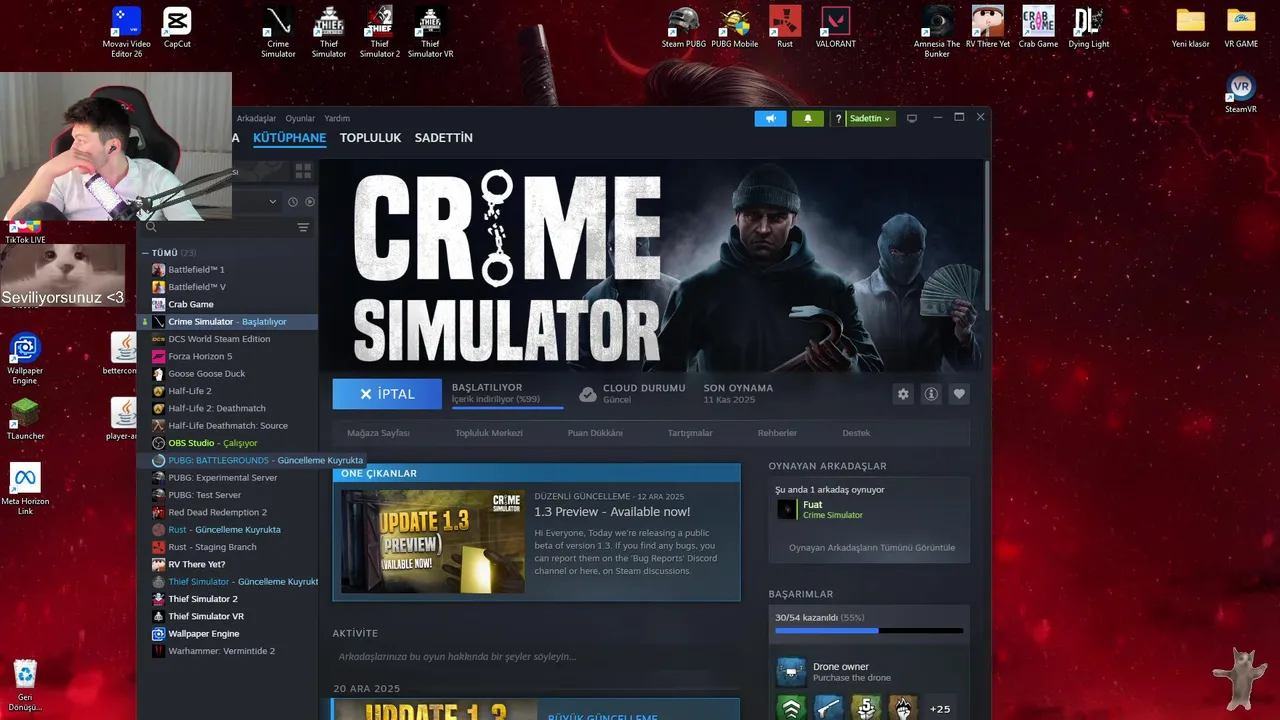
Task: Open CapCut desktop shortcut
Action: point(177,28)
